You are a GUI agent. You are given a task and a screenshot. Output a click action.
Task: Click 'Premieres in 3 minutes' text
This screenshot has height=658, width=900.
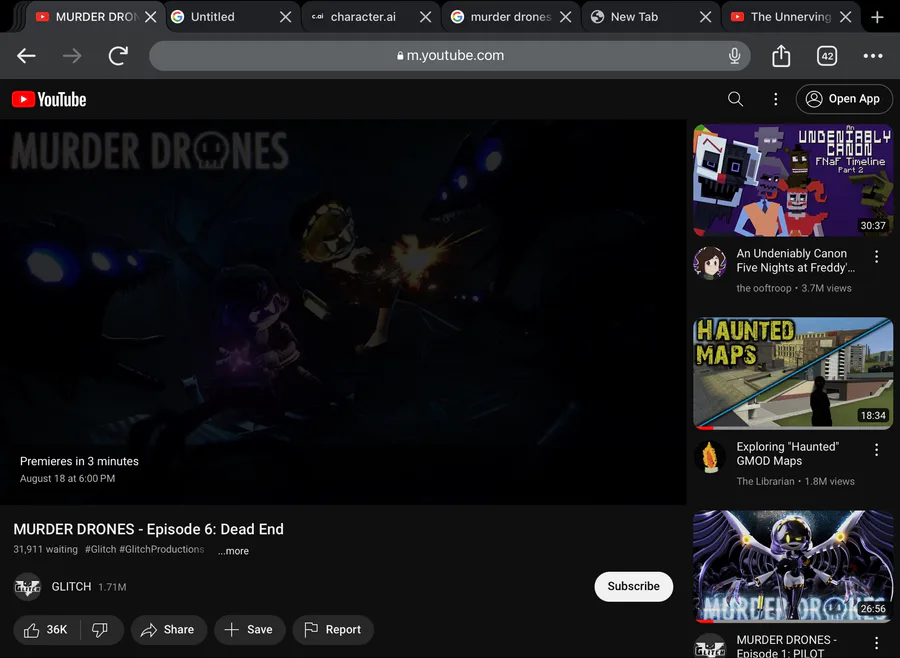(79, 461)
